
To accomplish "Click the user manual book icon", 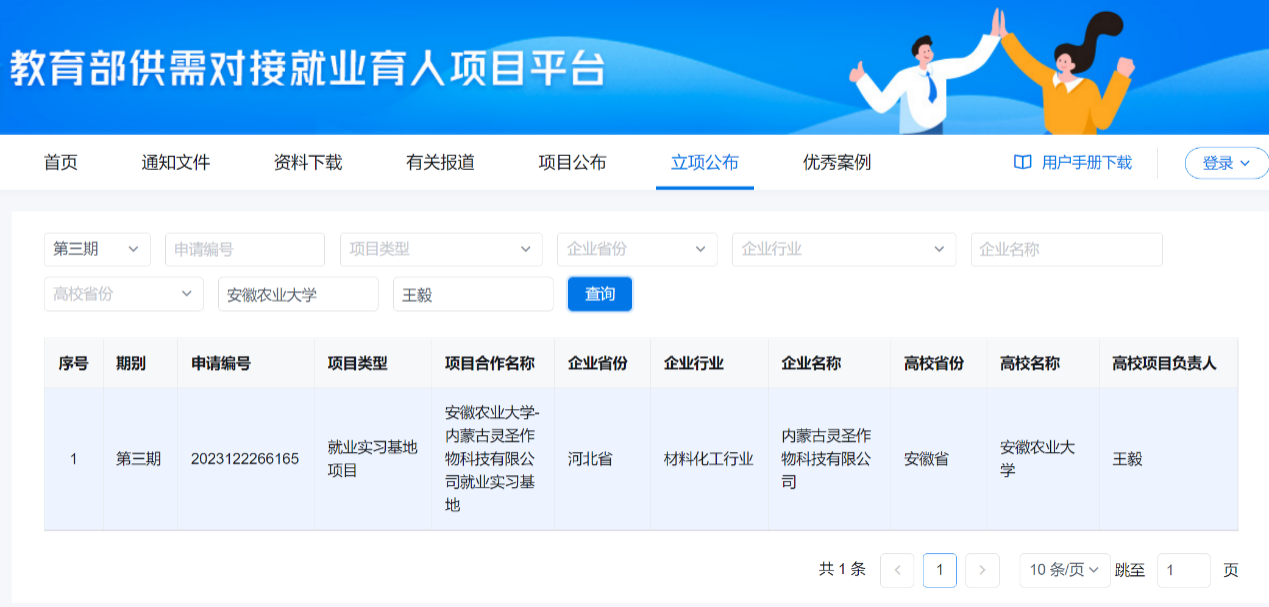I will (1022, 163).
